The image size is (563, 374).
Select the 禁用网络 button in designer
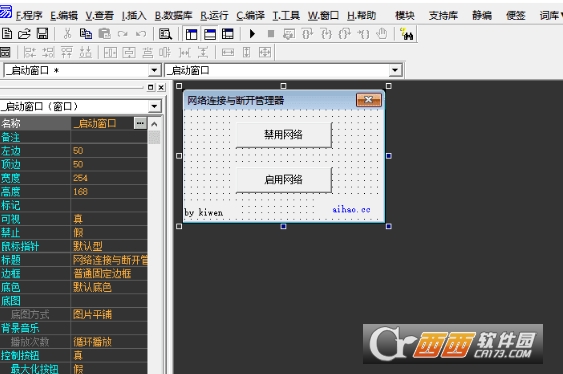point(284,135)
